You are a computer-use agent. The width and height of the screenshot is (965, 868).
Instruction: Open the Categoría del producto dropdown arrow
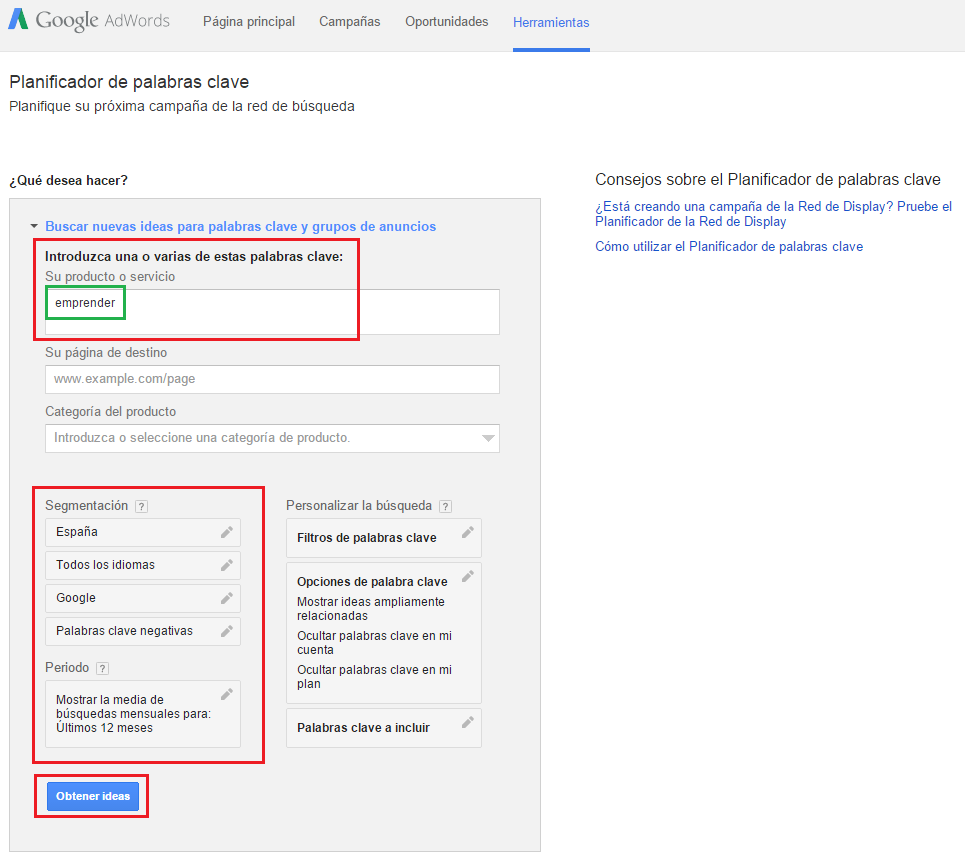[x=488, y=438]
